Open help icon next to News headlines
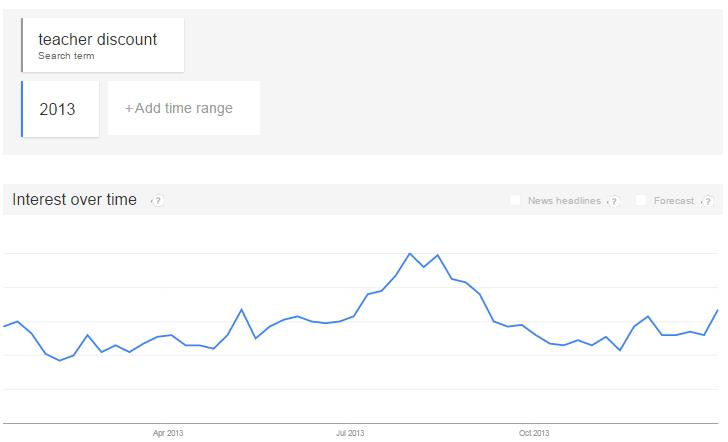This screenshot has height=442, width=728. [614, 201]
